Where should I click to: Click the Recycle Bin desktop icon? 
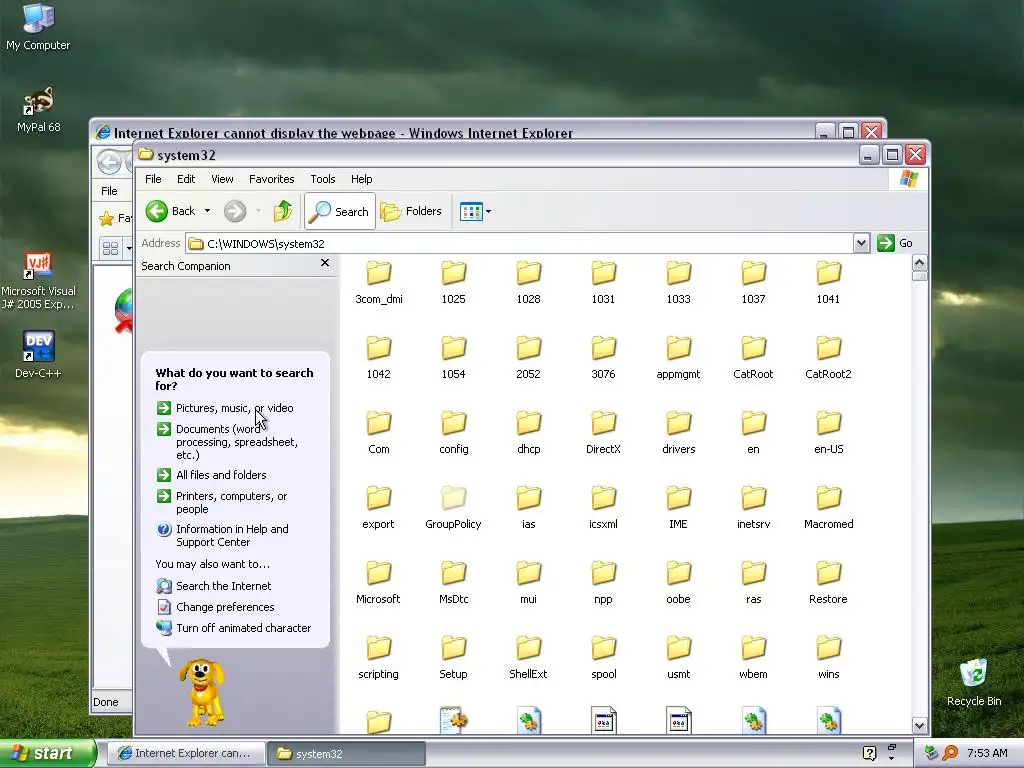974,682
